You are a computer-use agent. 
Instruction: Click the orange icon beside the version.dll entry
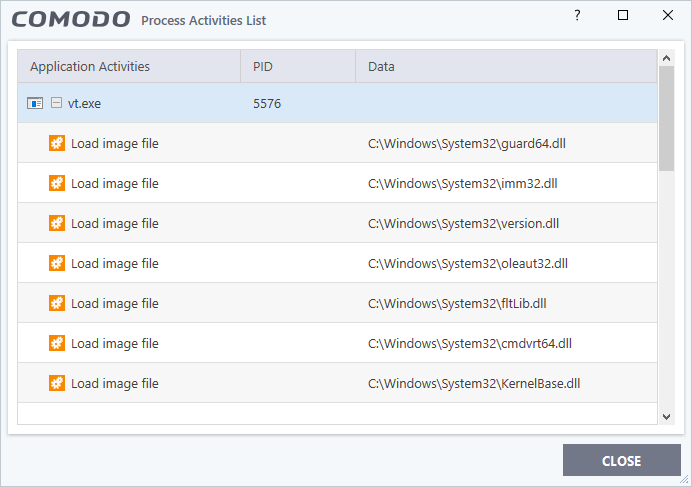click(x=57, y=223)
